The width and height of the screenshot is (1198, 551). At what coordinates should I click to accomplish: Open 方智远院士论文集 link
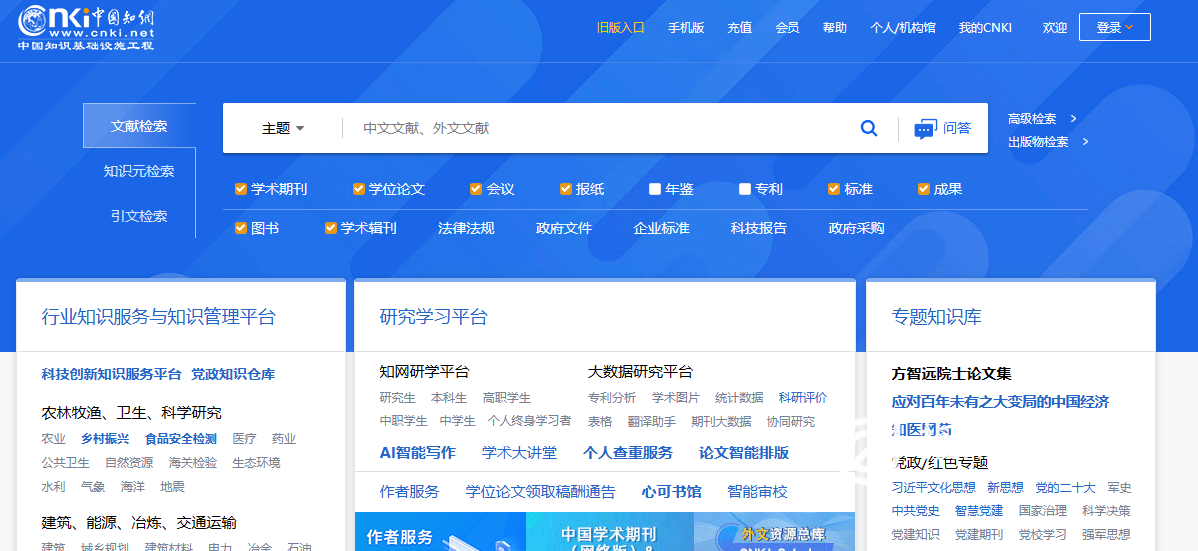click(x=951, y=374)
